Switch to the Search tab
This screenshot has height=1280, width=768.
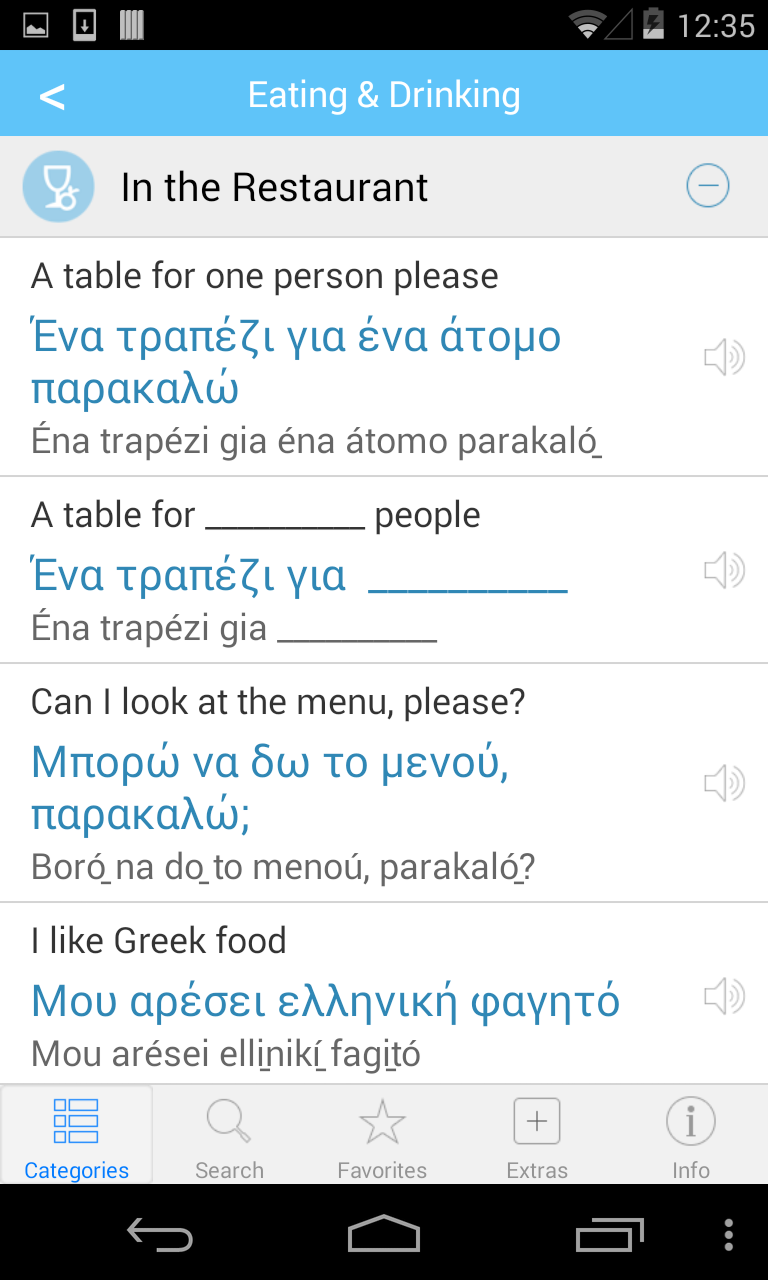pyautogui.click(x=229, y=1136)
